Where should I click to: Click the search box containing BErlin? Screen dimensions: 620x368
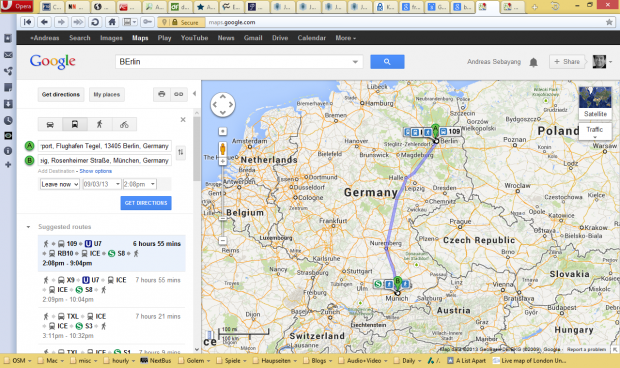coord(239,62)
